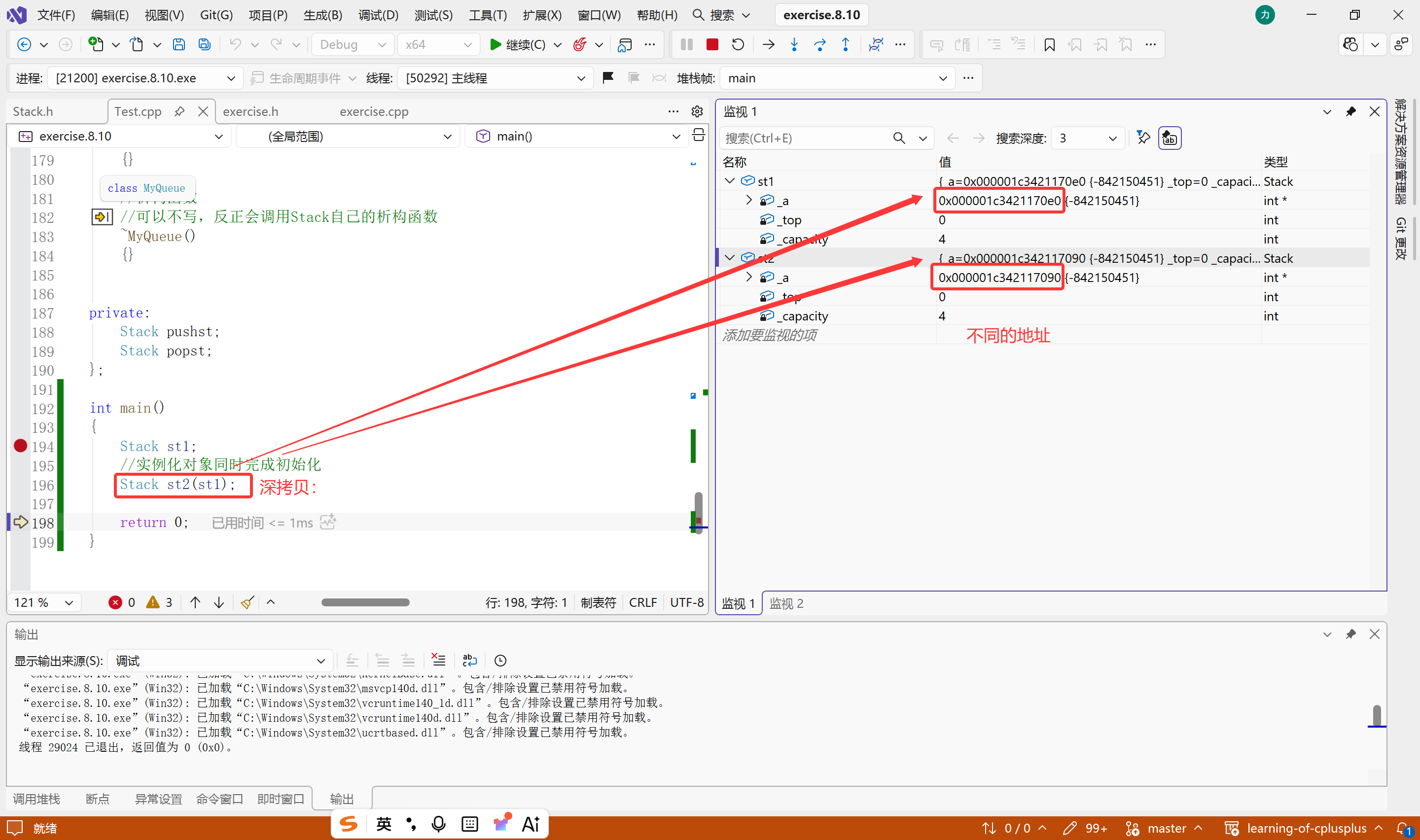Screen dimensions: 1420x840
Task: Show next statement arrow icon
Action: click(768, 45)
